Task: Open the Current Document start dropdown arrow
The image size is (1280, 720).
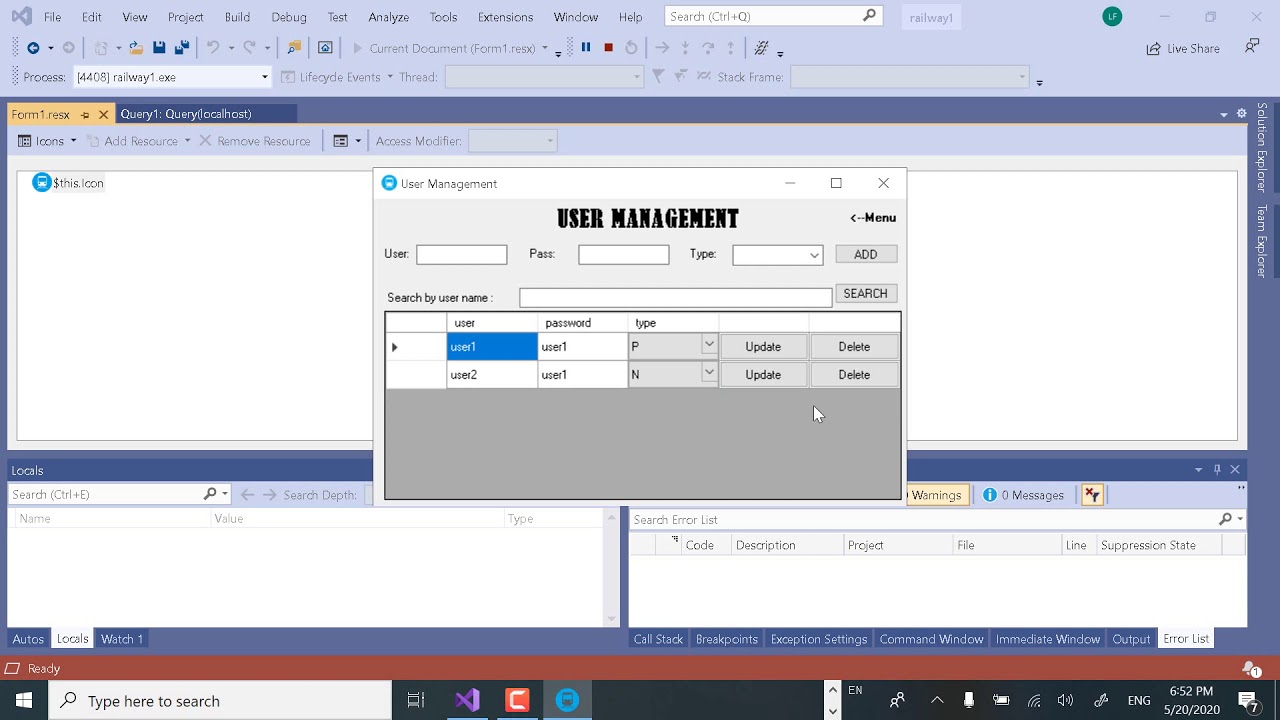Action: click(x=545, y=48)
